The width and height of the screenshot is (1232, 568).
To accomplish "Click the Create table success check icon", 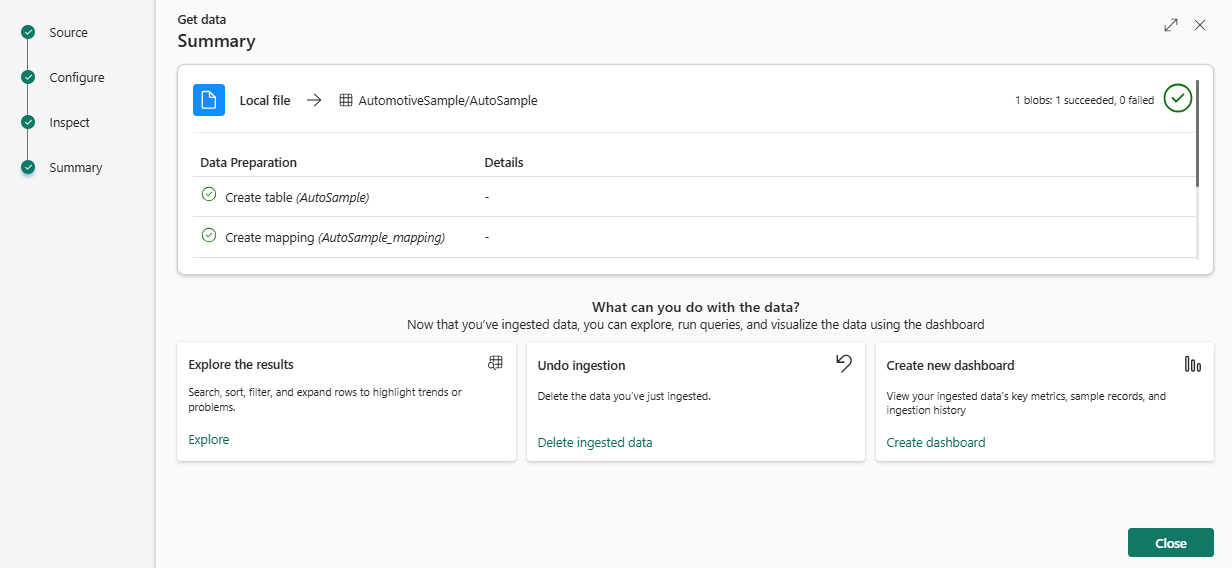I will 209,195.
